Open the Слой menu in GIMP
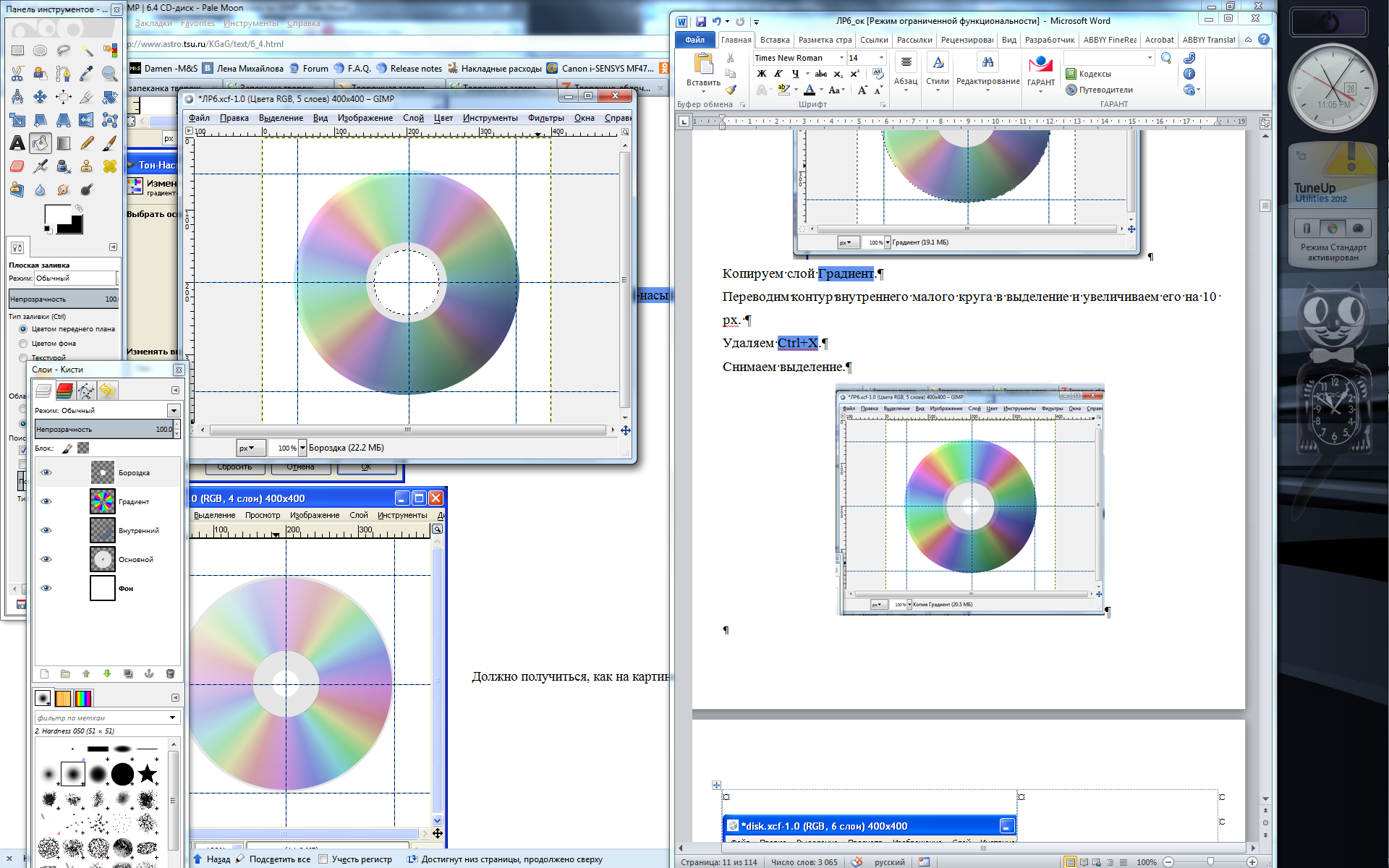The height and width of the screenshot is (868, 1389). coord(413,118)
